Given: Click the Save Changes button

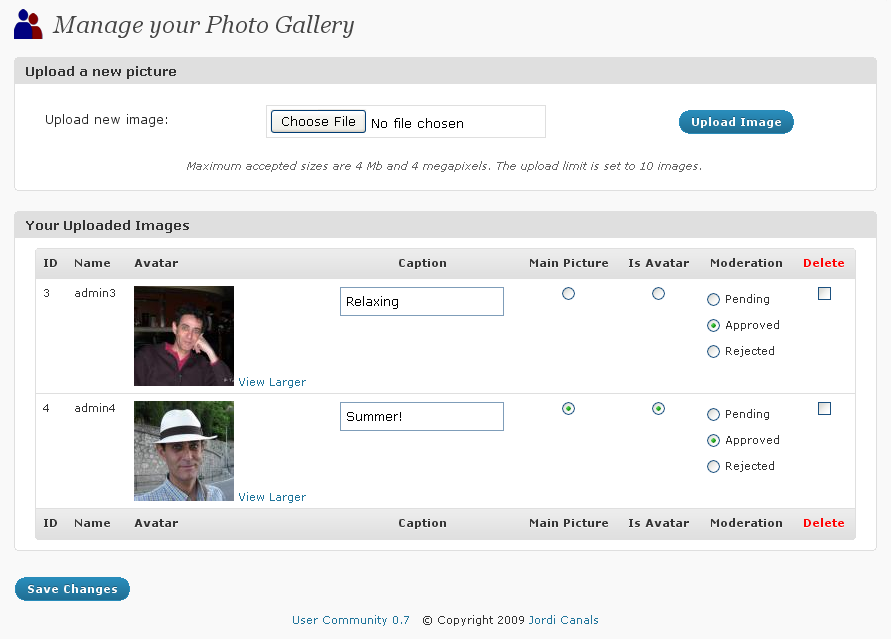Looking at the screenshot, I should (72, 589).
